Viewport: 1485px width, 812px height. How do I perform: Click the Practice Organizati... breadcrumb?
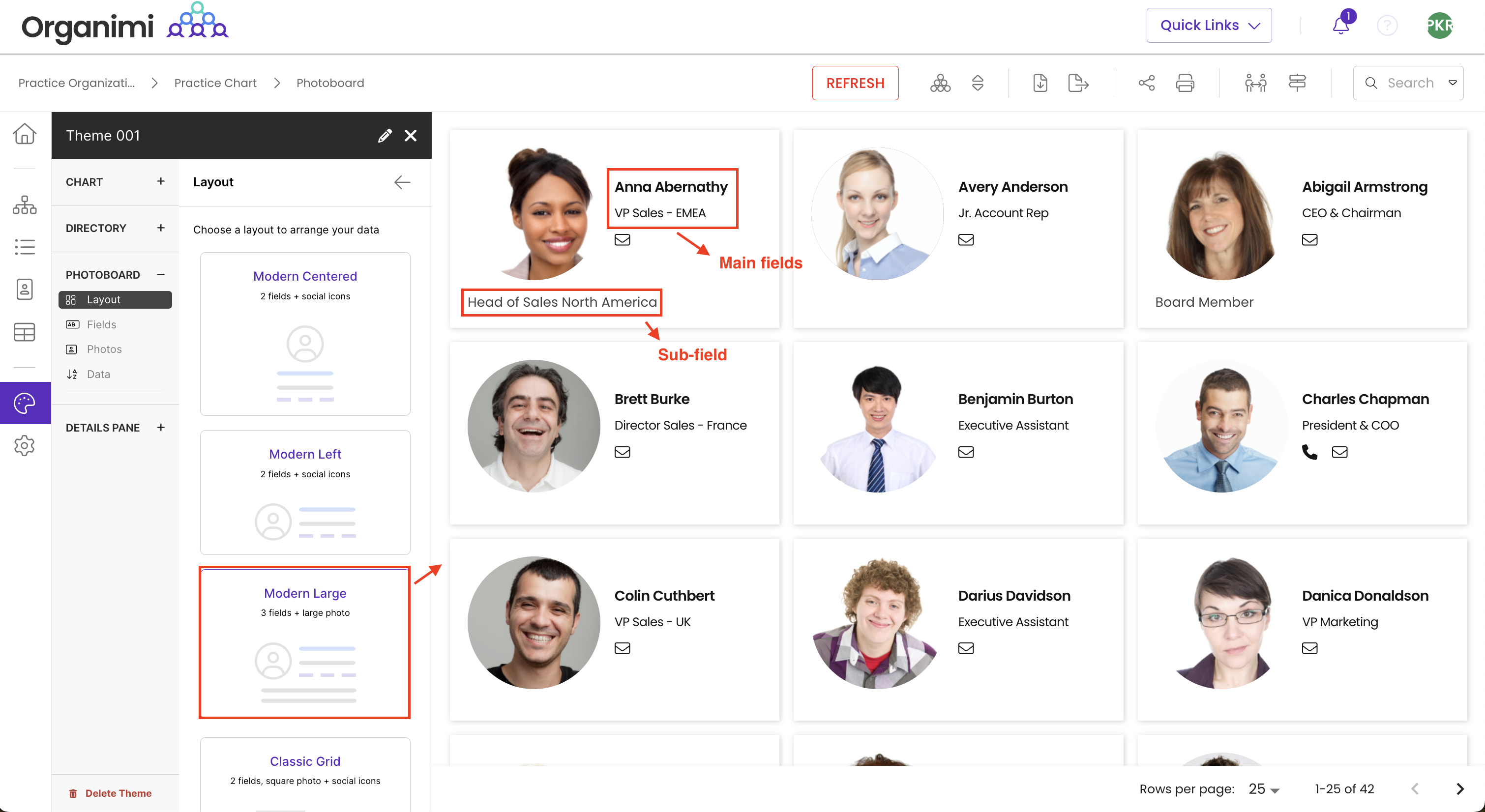tap(76, 83)
